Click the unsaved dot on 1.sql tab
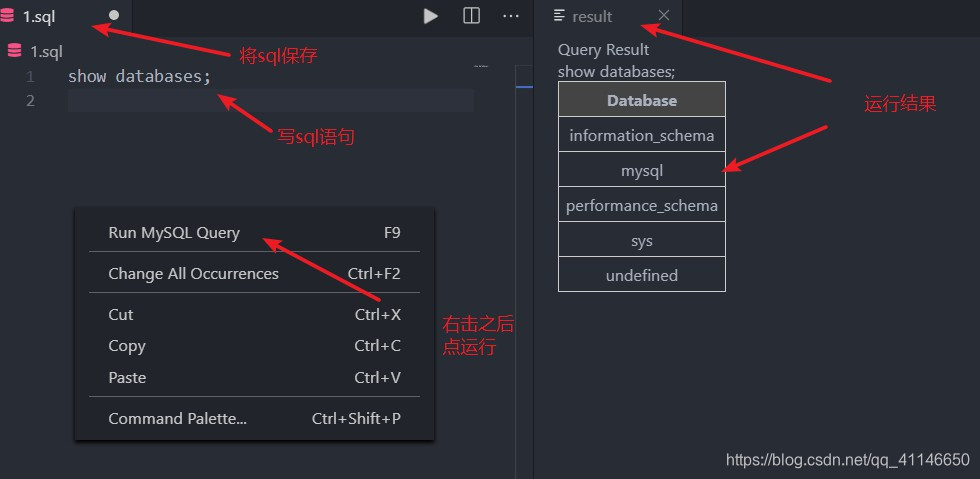The height and width of the screenshot is (479, 980). (114, 15)
